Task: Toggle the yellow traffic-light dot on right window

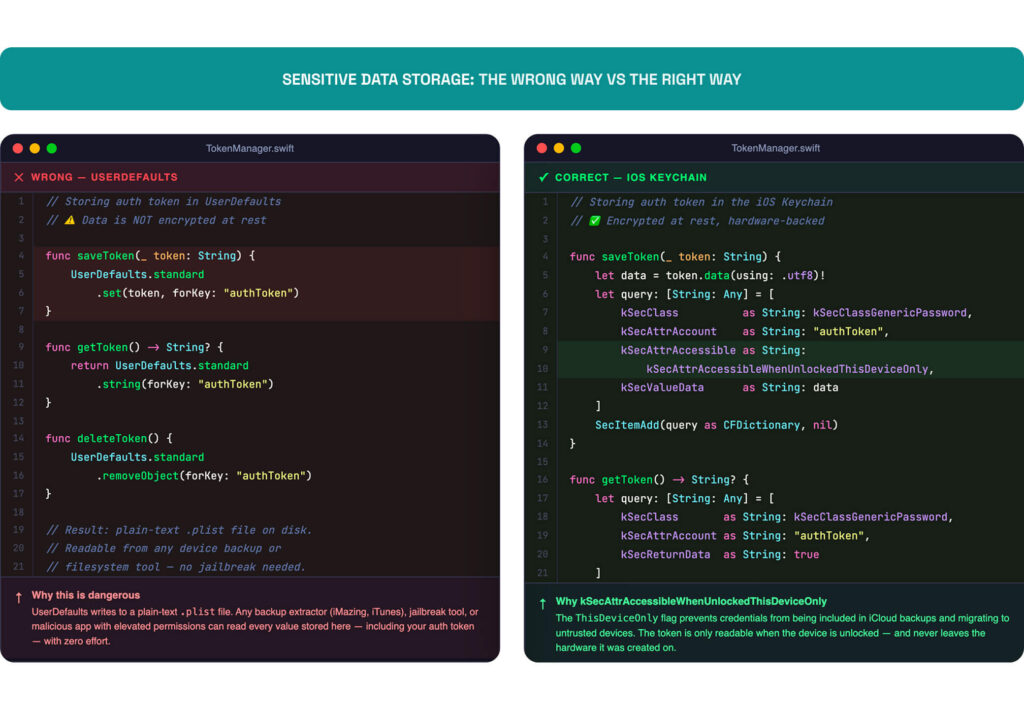Action: pos(557,147)
